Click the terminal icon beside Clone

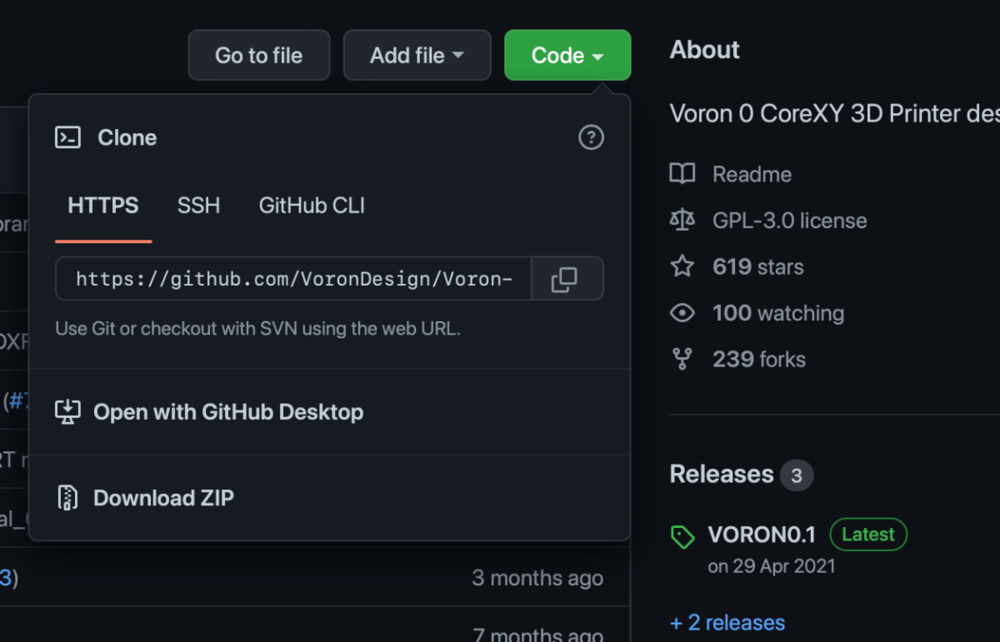68,137
